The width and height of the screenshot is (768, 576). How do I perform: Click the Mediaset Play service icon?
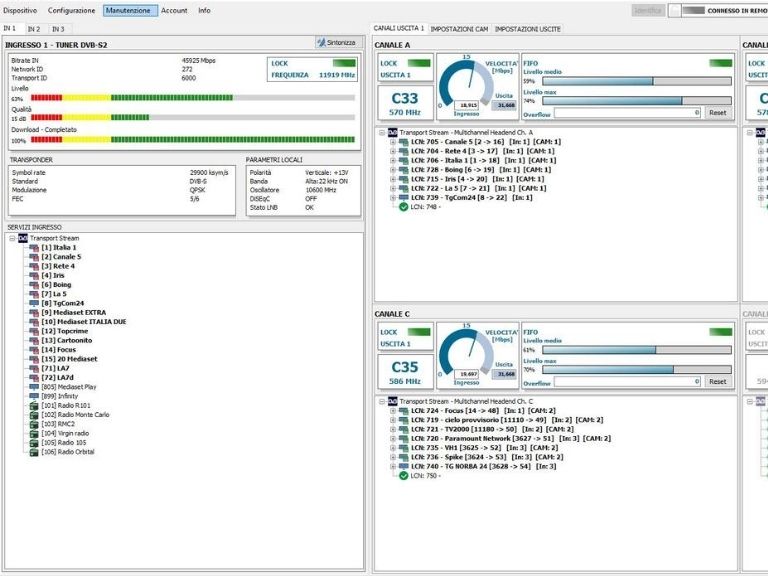pyautogui.click(x=34, y=387)
